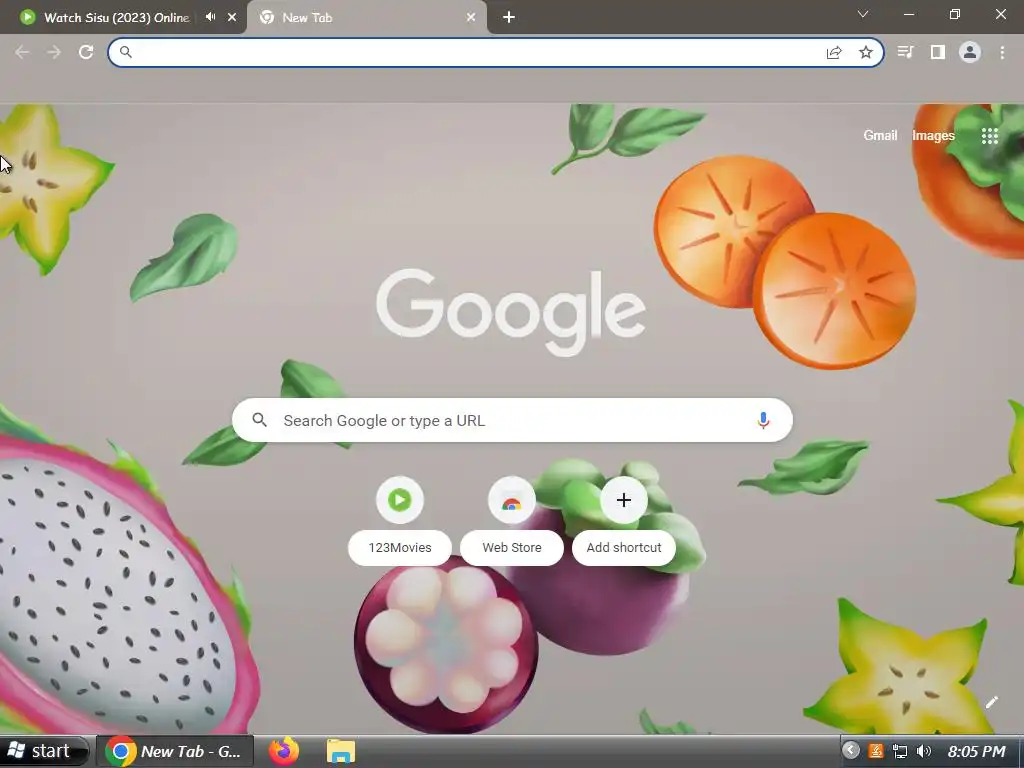1024x768 pixels.
Task: Open the profile avatar menu
Action: 970,52
